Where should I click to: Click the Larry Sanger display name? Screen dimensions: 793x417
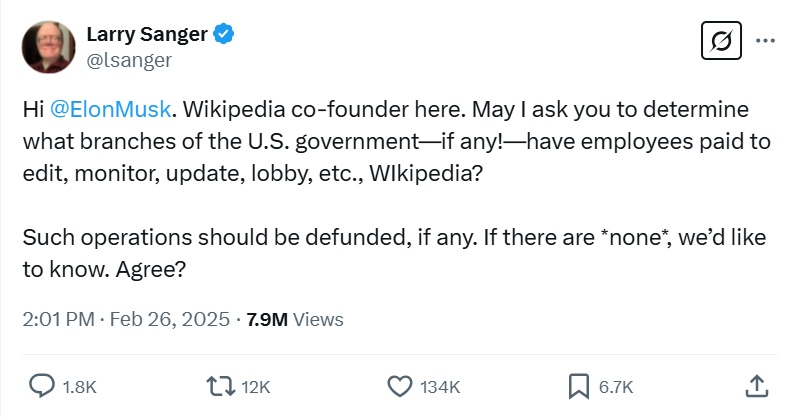pos(146,35)
